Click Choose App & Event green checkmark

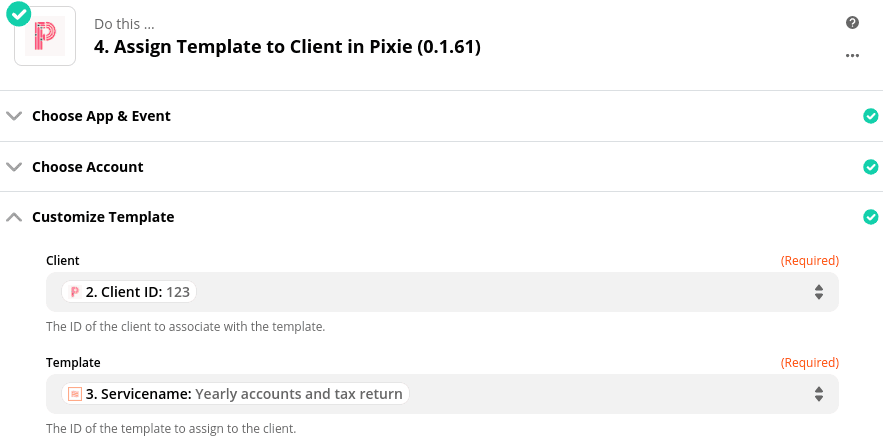(870, 116)
